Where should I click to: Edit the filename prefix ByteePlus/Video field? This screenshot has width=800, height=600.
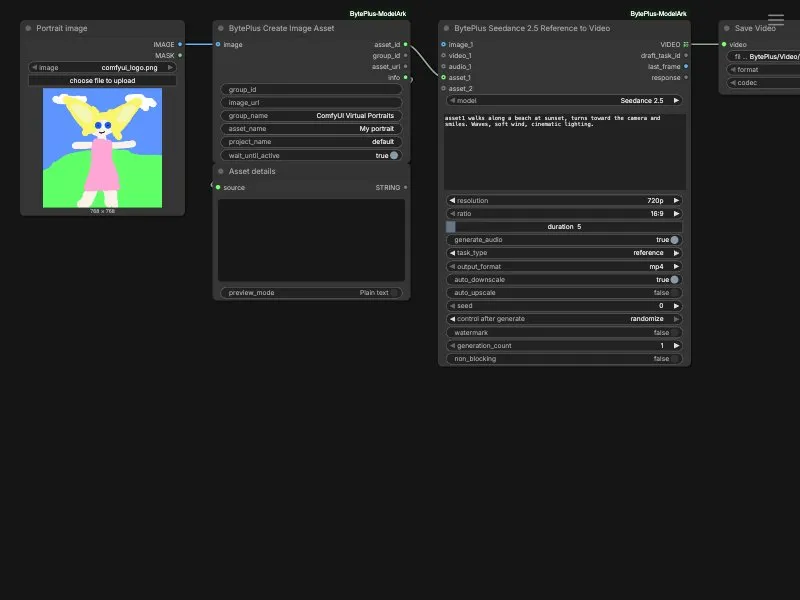[x=763, y=57]
